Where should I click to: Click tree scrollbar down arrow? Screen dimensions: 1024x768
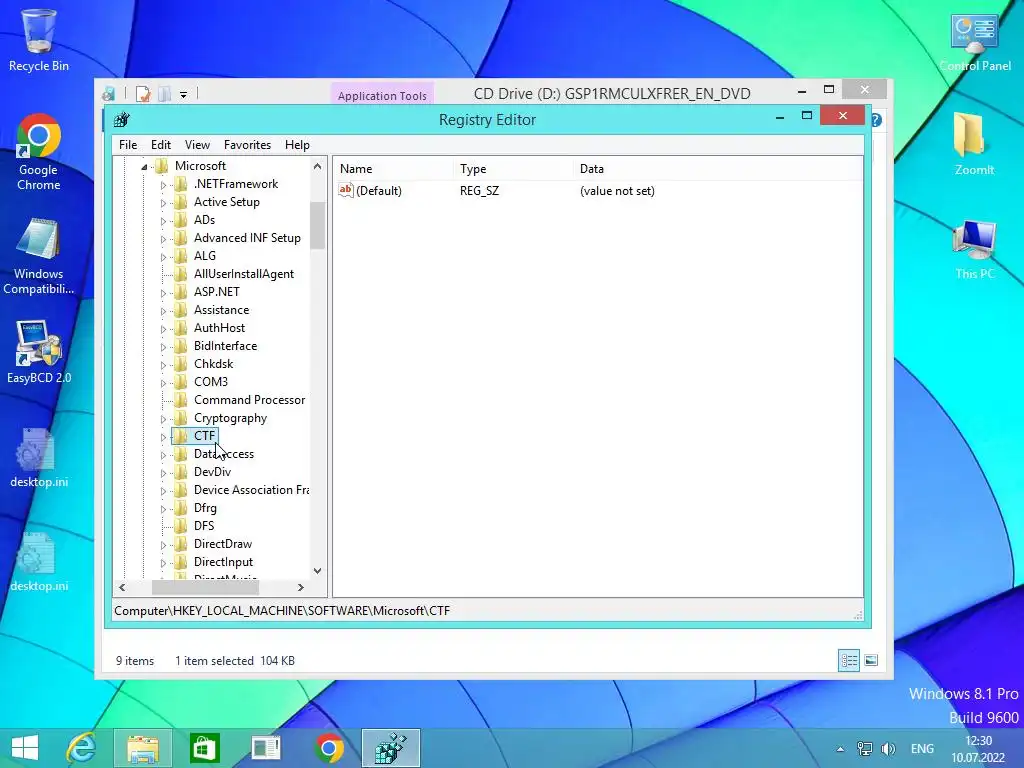(317, 571)
